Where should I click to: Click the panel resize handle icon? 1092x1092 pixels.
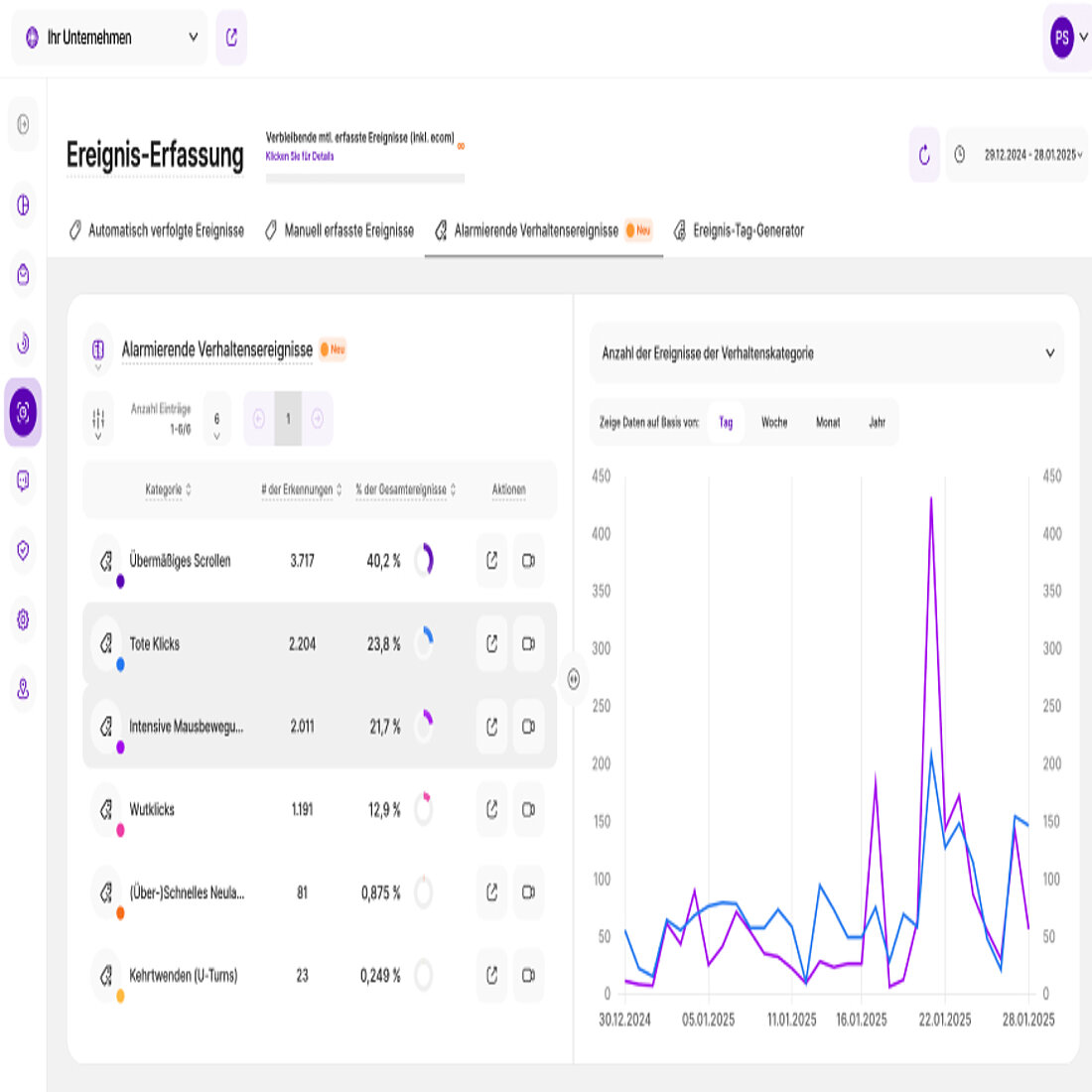pos(573,679)
